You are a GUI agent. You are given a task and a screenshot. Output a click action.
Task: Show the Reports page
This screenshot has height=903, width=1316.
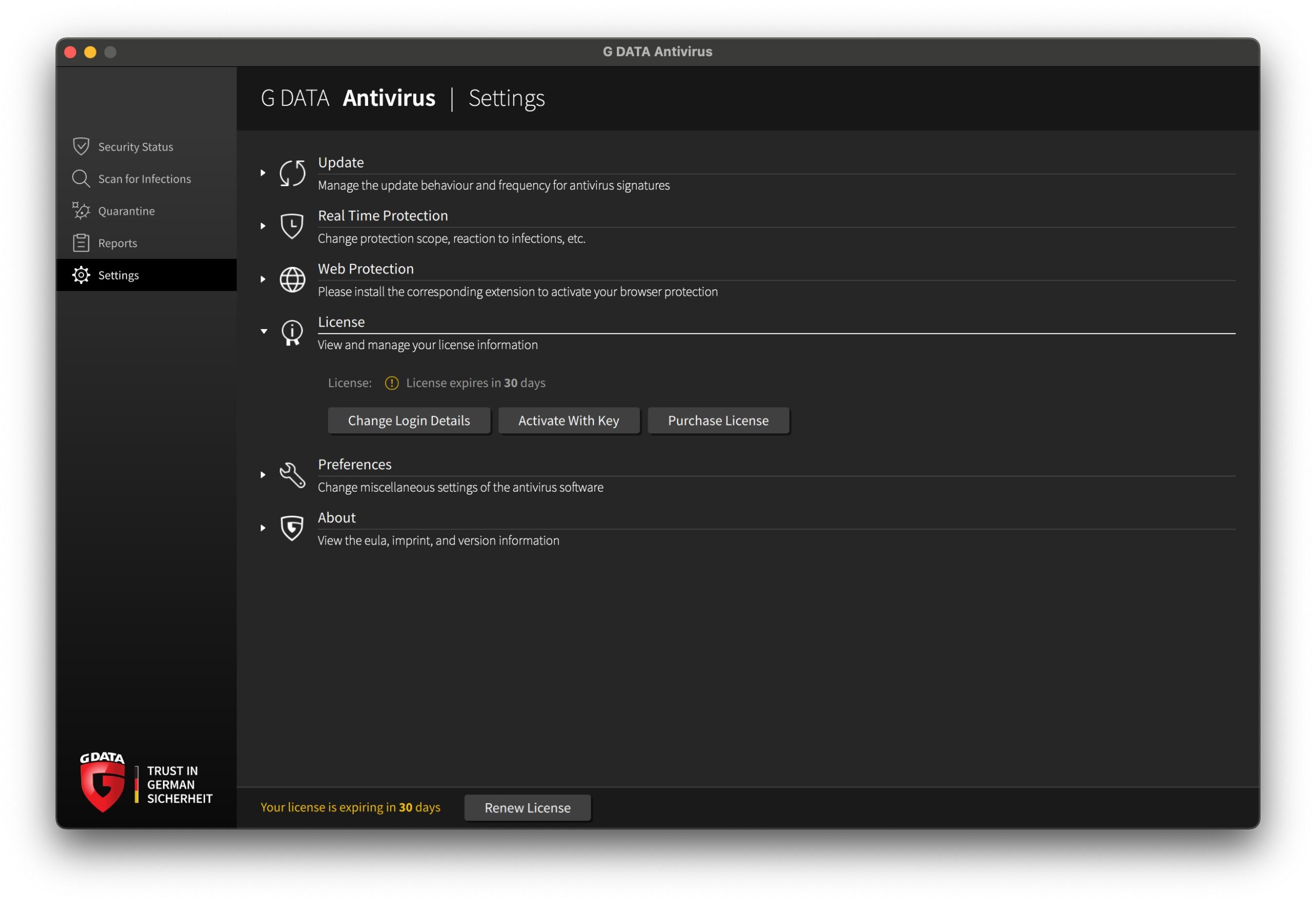[x=147, y=243]
